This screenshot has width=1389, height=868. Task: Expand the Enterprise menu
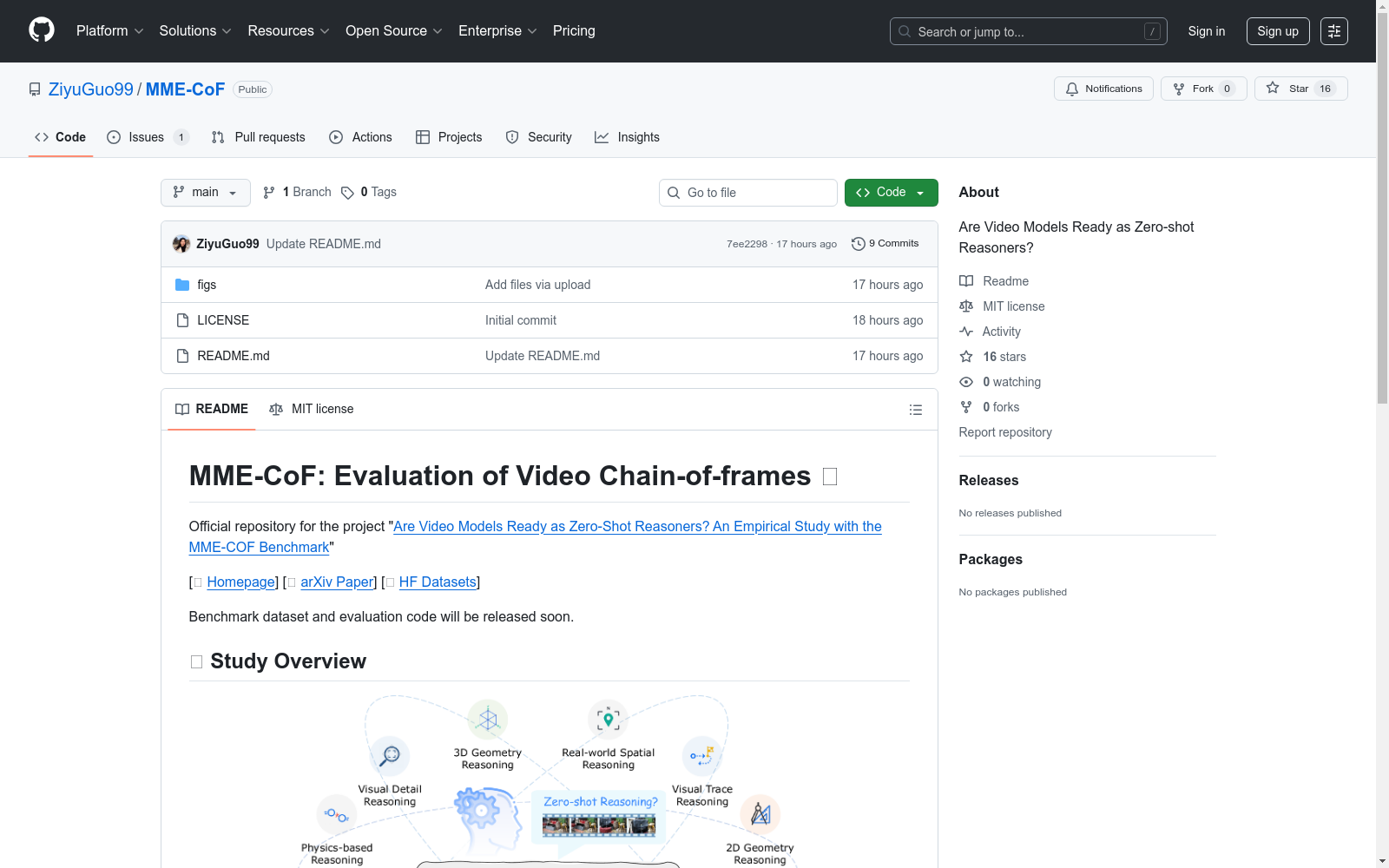[x=498, y=31]
